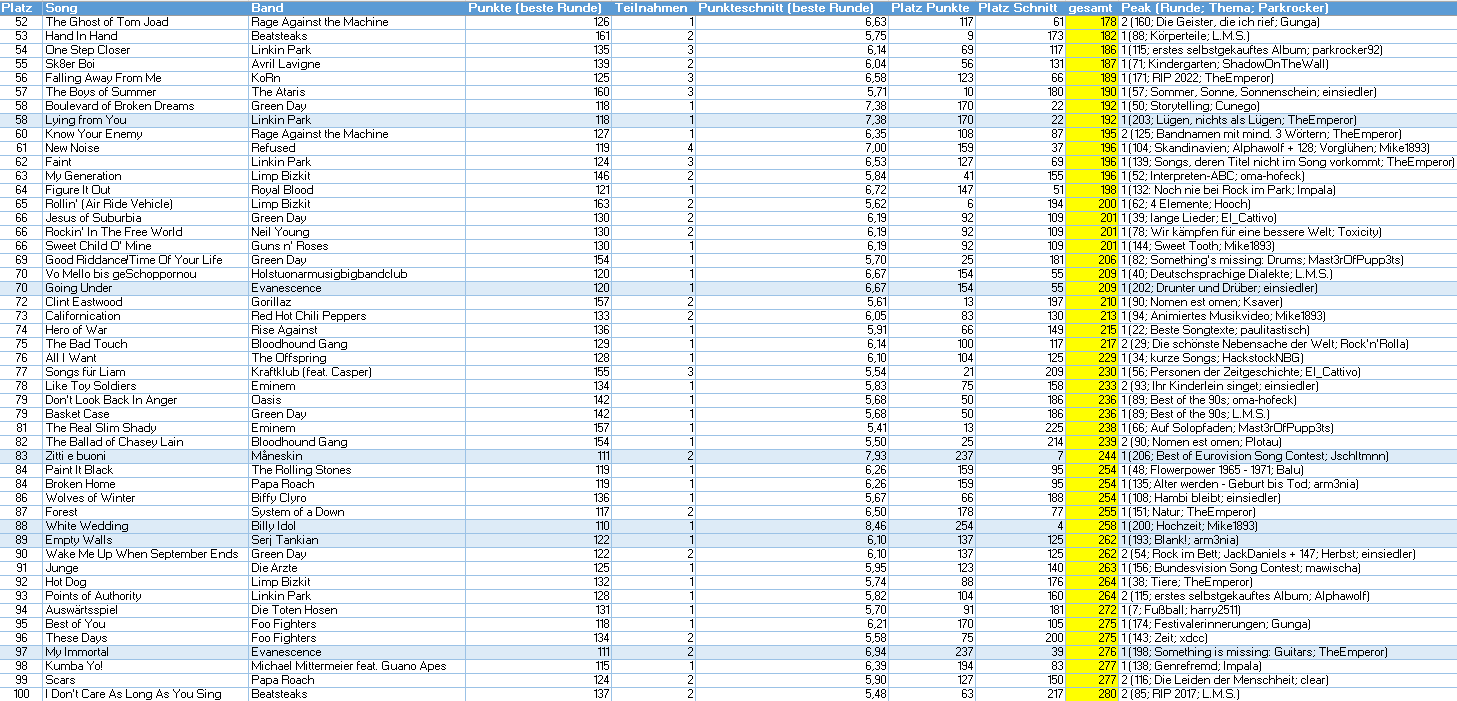
Task: Click song "I Don't Care As Long As You Sing"
Action: [x=146, y=694]
